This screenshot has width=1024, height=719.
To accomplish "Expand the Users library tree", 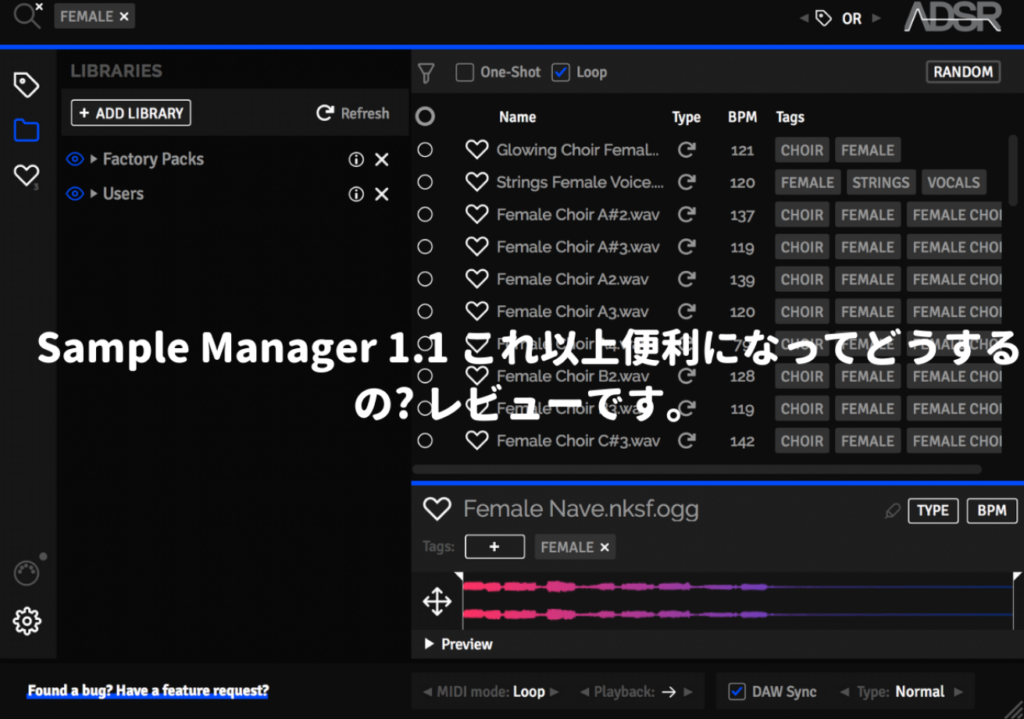I will coord(93,194).
